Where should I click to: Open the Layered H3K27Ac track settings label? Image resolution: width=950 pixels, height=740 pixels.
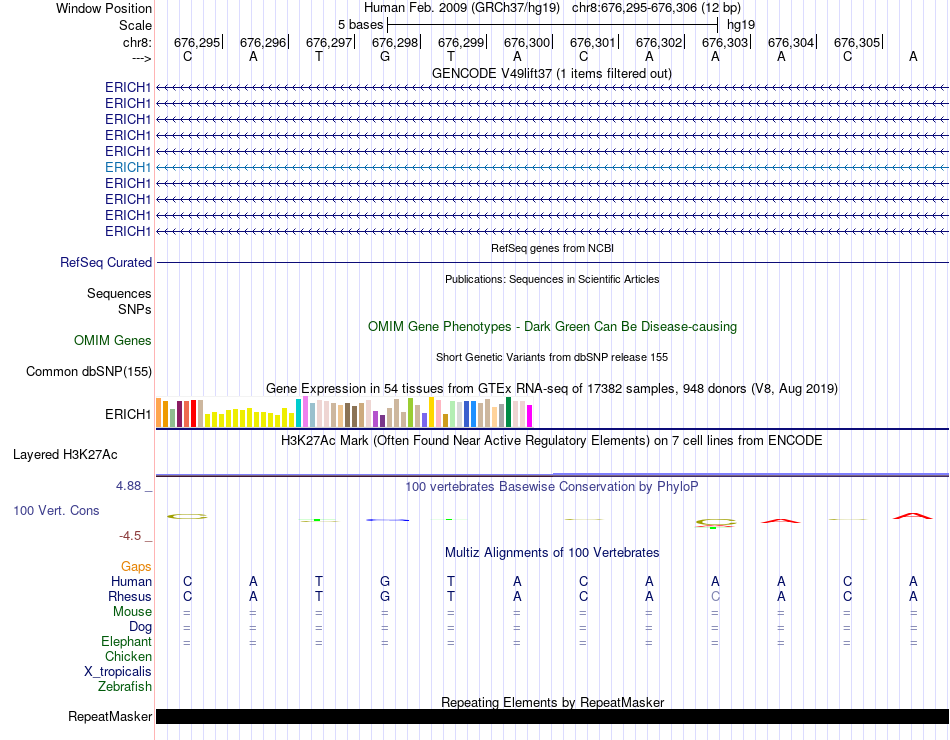pyautogui.click(x=65, y=454)
